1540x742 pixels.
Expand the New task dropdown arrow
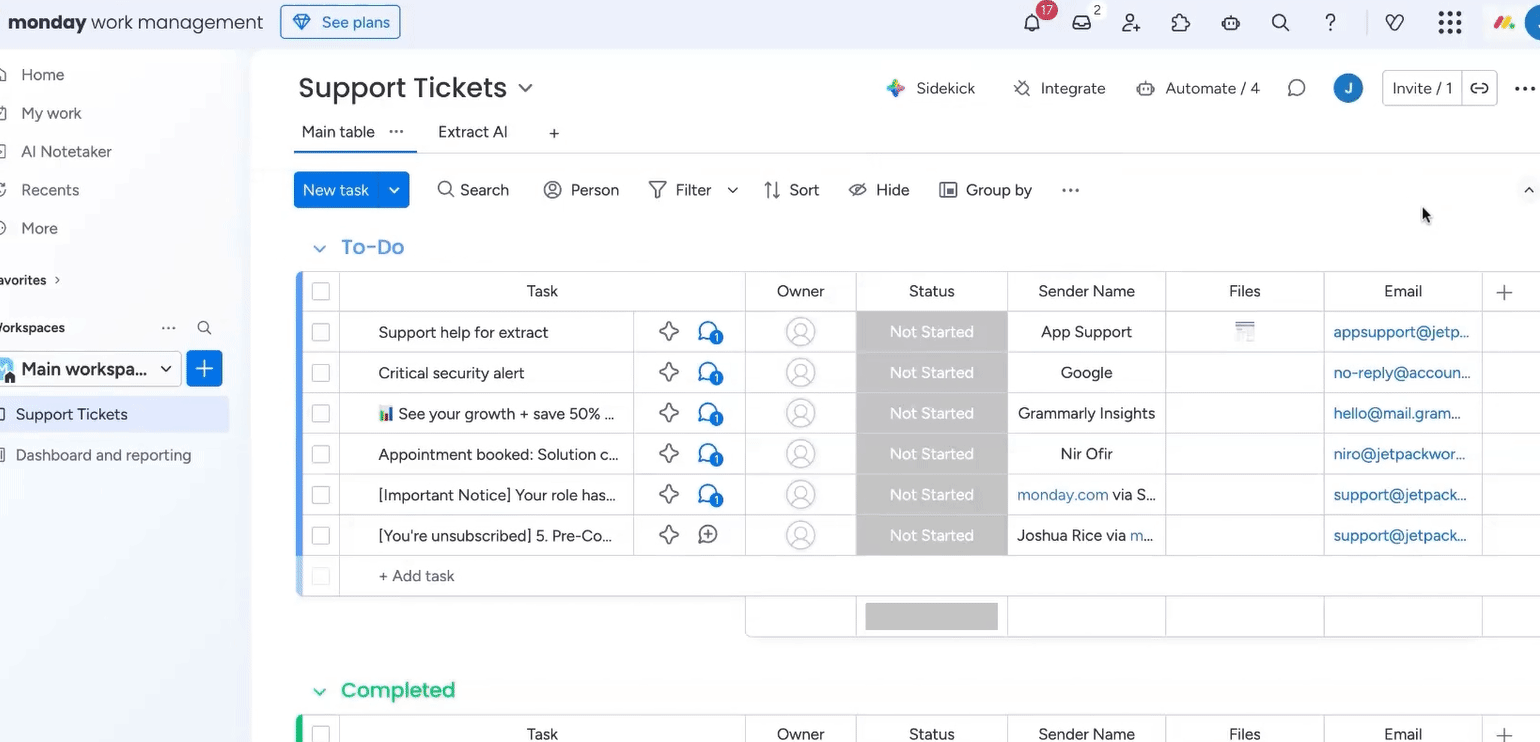coord(395,190)
